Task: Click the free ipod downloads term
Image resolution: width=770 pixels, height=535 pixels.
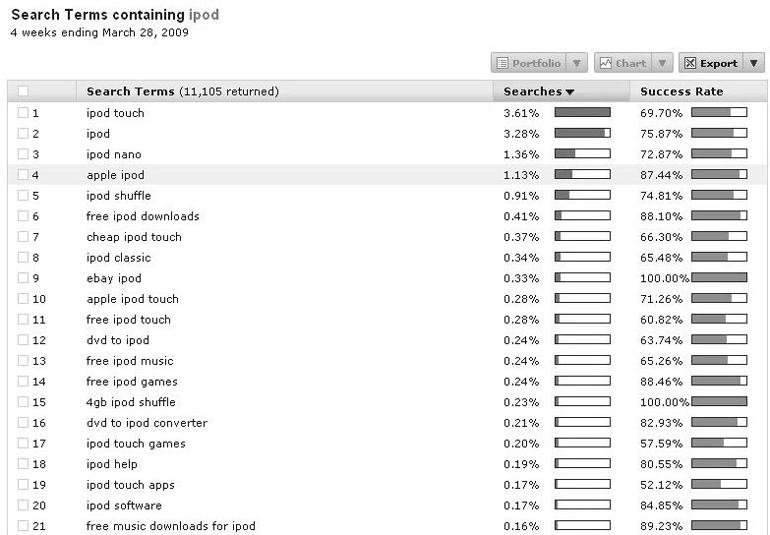Action: click(143, 217)
